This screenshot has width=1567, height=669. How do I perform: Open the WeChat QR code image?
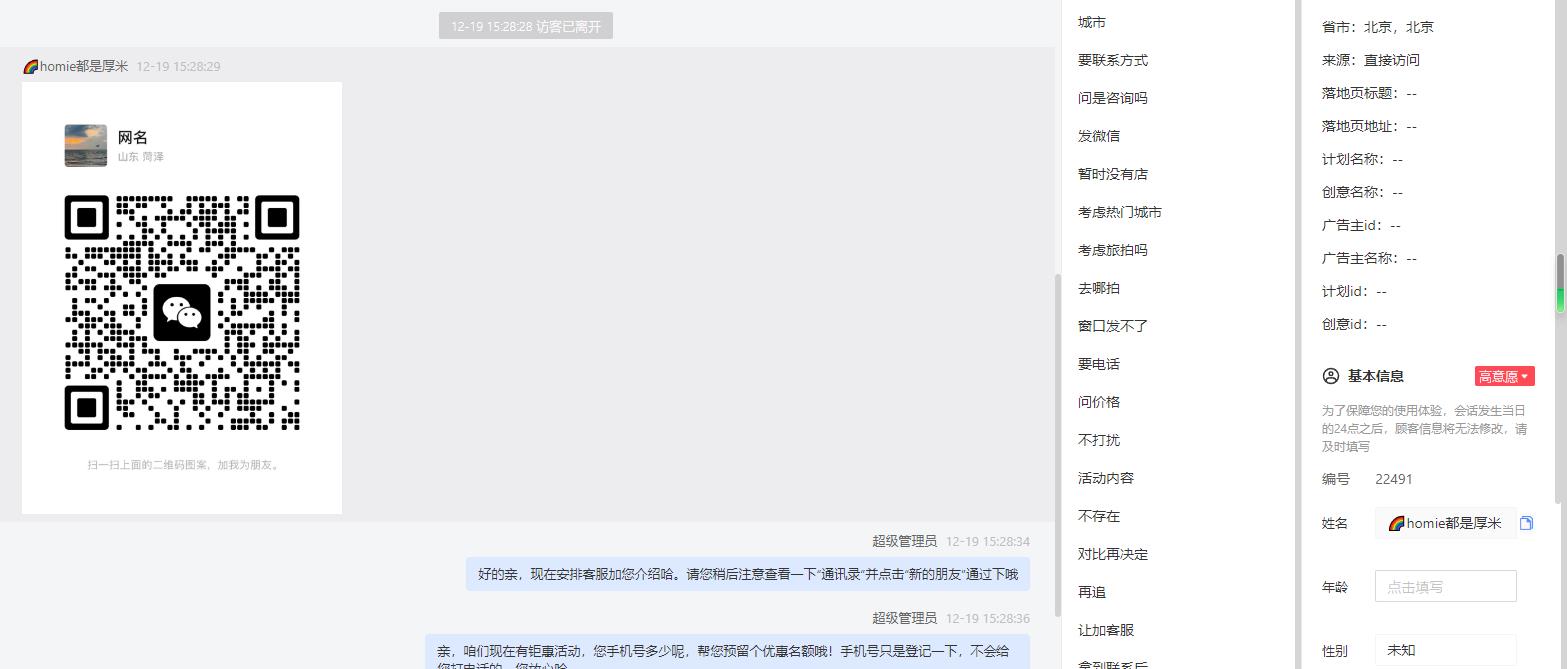click(x=182, y=298)
